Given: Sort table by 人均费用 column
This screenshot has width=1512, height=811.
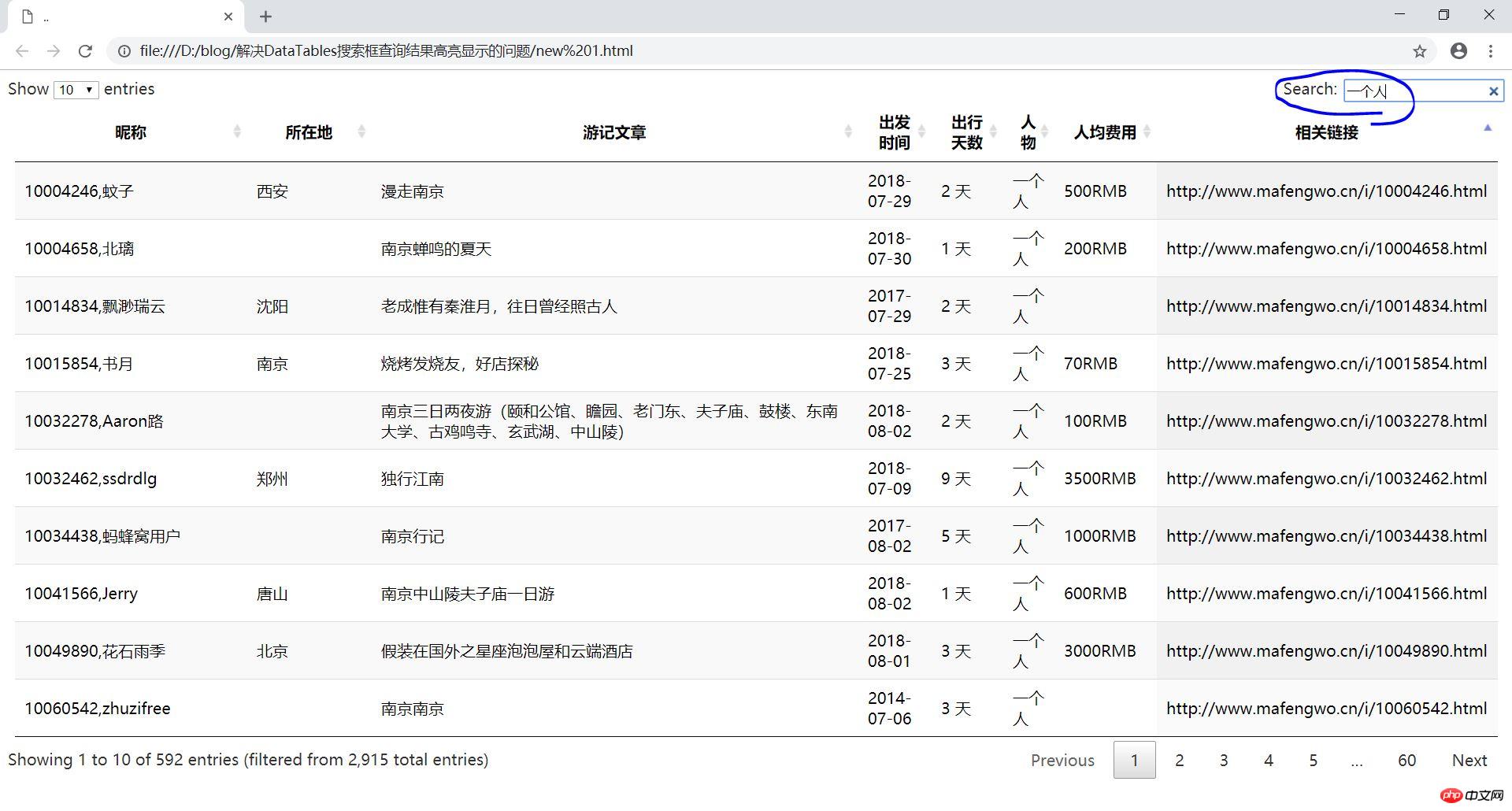Looking at the screenshot, I should (1105, 132).
